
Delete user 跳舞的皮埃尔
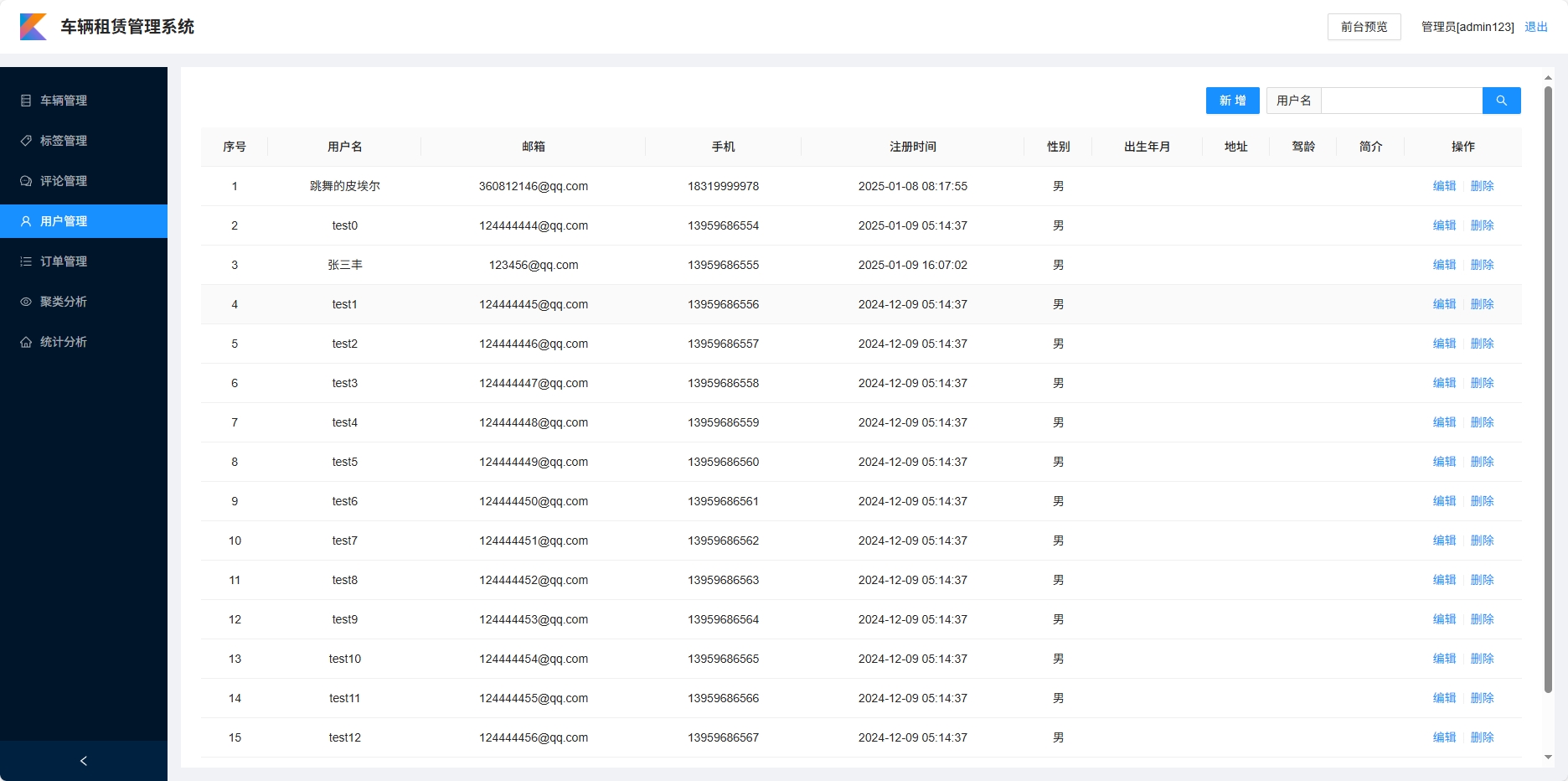click(1482, 186)
